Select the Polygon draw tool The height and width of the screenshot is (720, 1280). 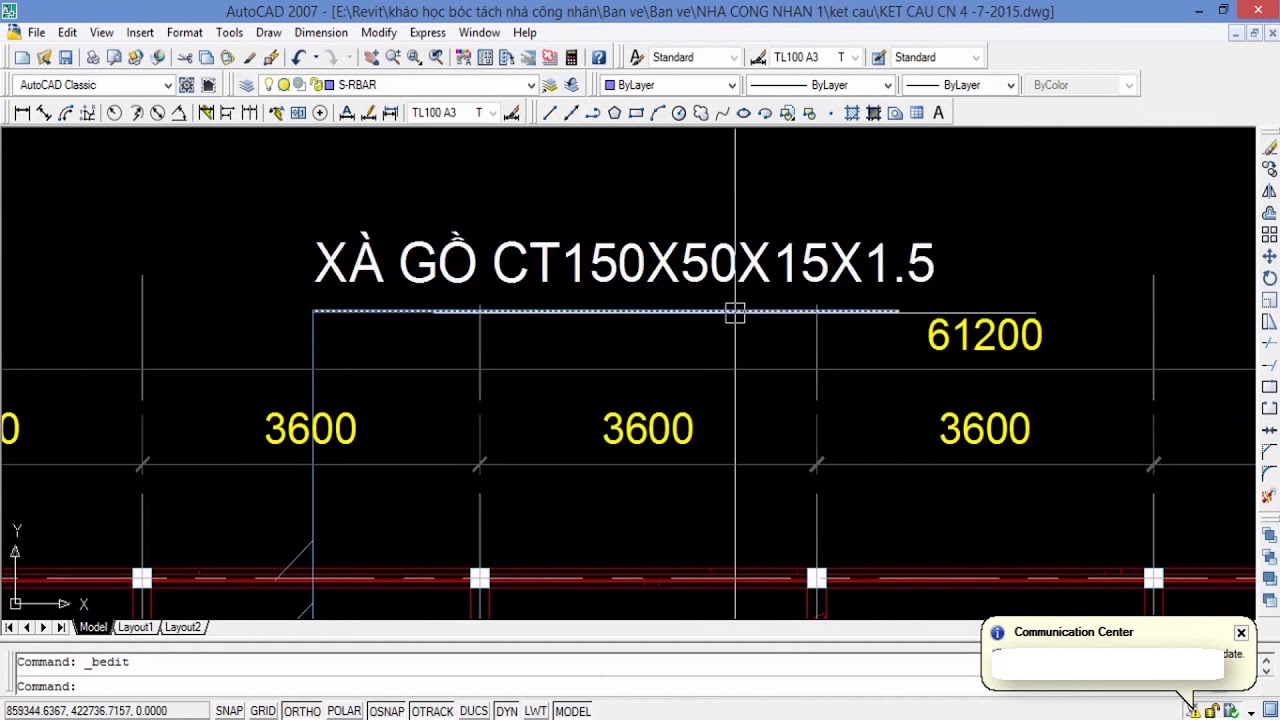pyautogui.click(x=614, y=113)
